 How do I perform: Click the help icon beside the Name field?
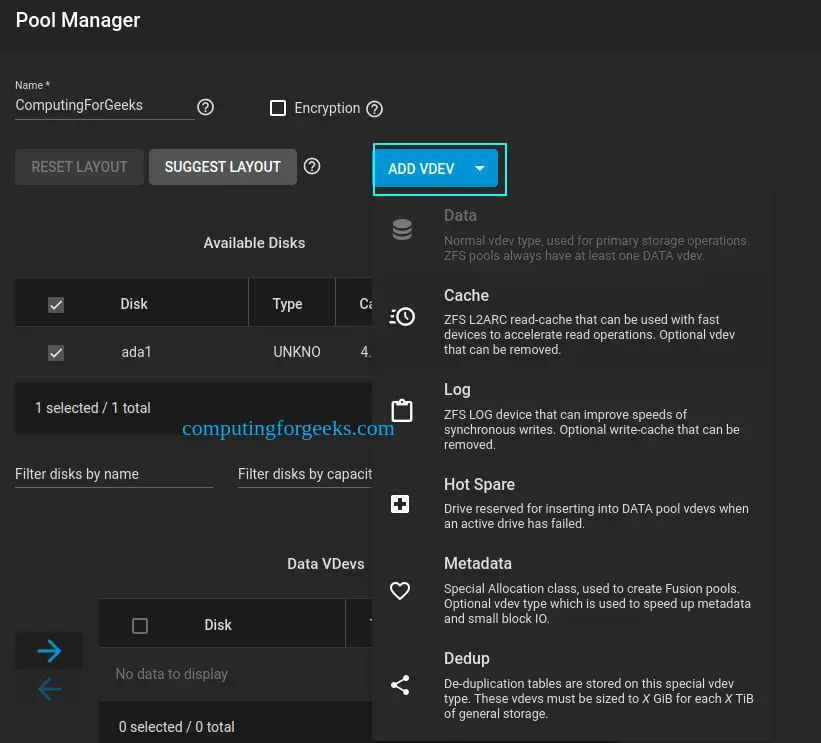pyautogui.click(x=205, y=107)
